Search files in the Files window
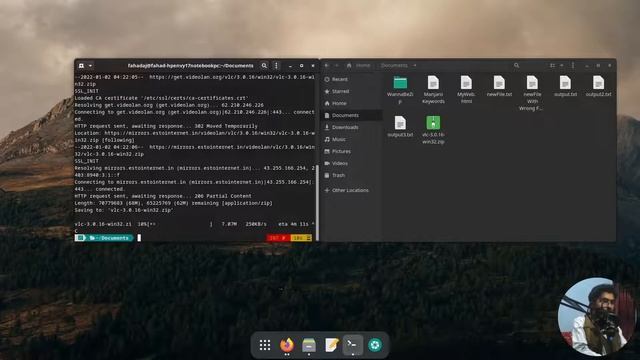Image resolution: width=640 pixels, height=360 pixels. point(516,65)
